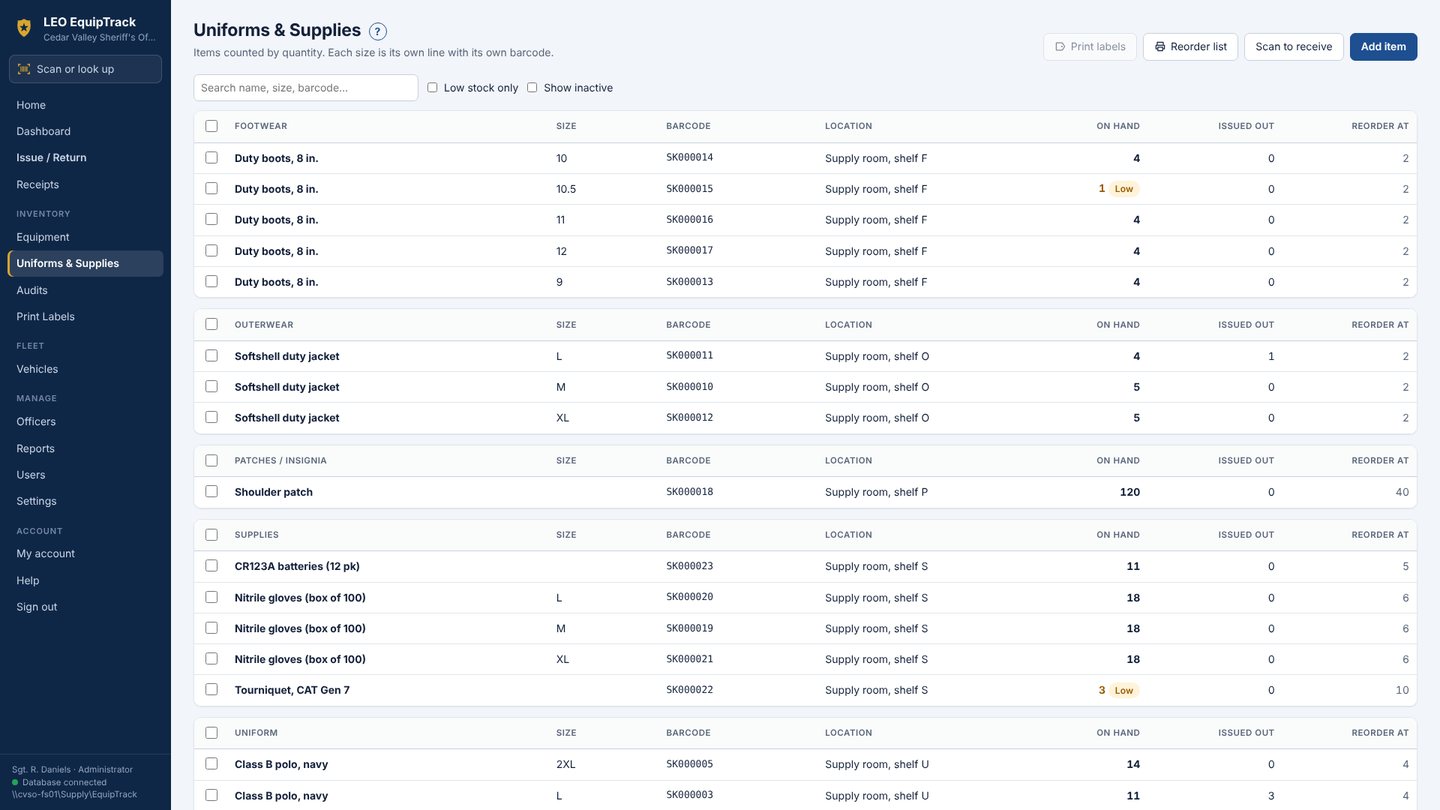The image size is (1440, 810).
Task: Click the LEO EquipTrack shield logo
Action: click(24, 28)
